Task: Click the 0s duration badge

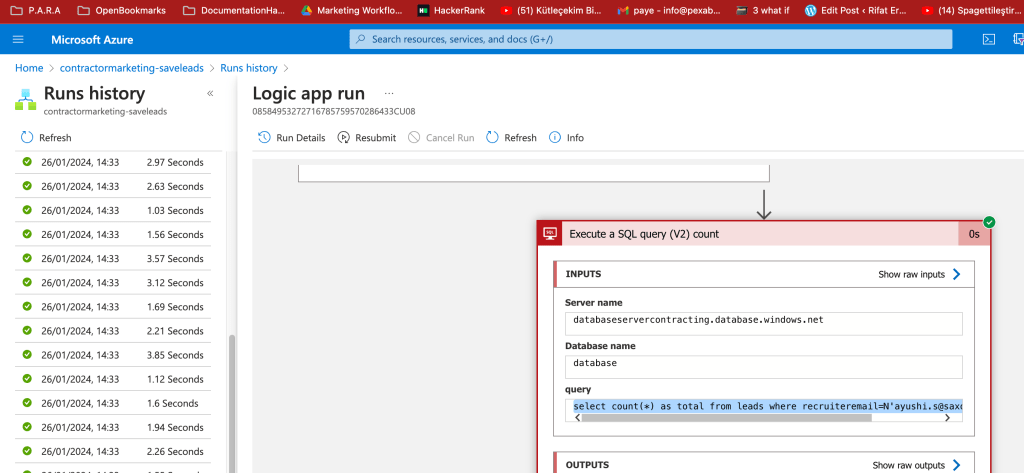Action: pos(974,234)
